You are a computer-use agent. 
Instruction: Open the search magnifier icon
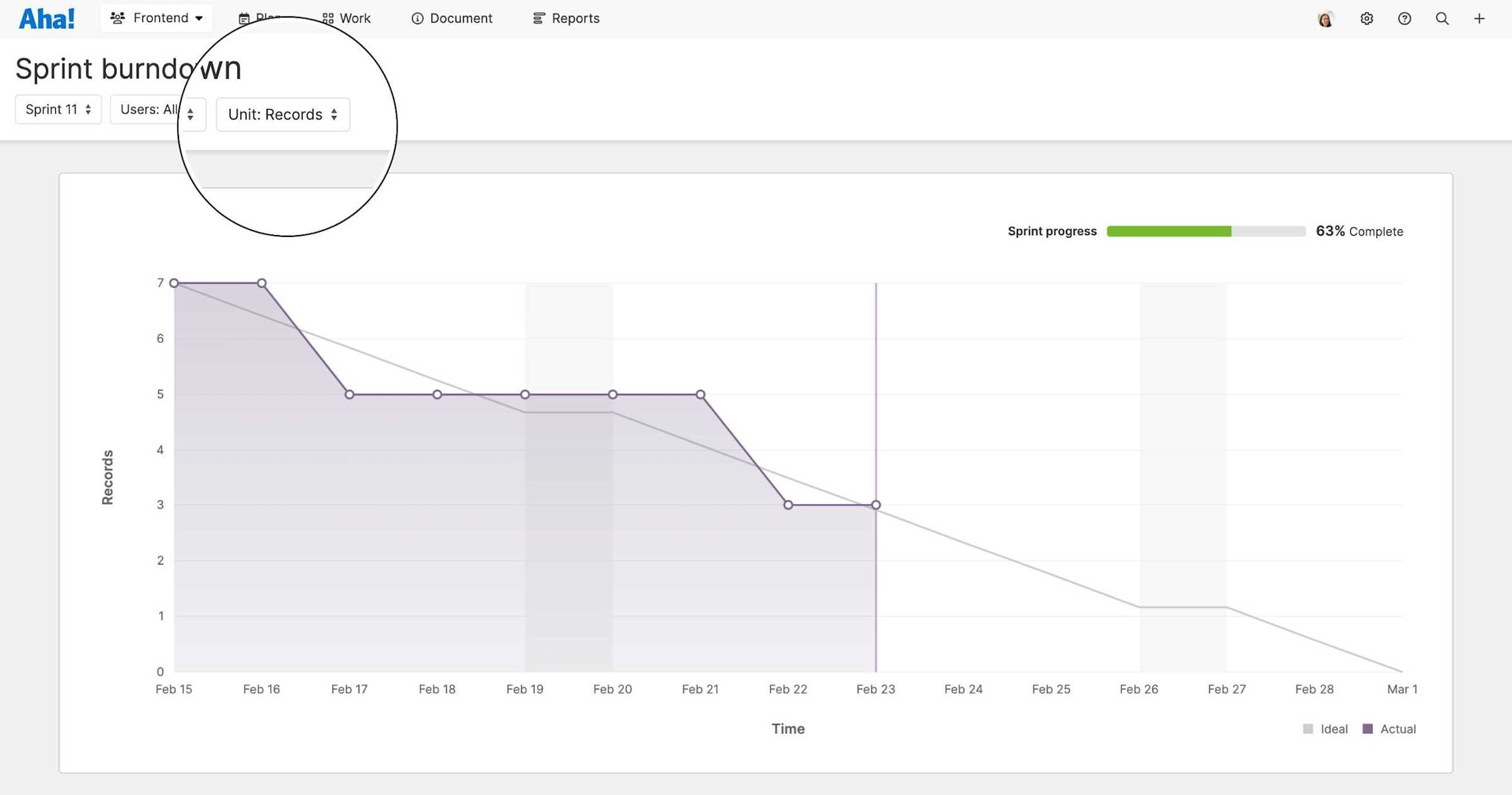coord(1441,18)
